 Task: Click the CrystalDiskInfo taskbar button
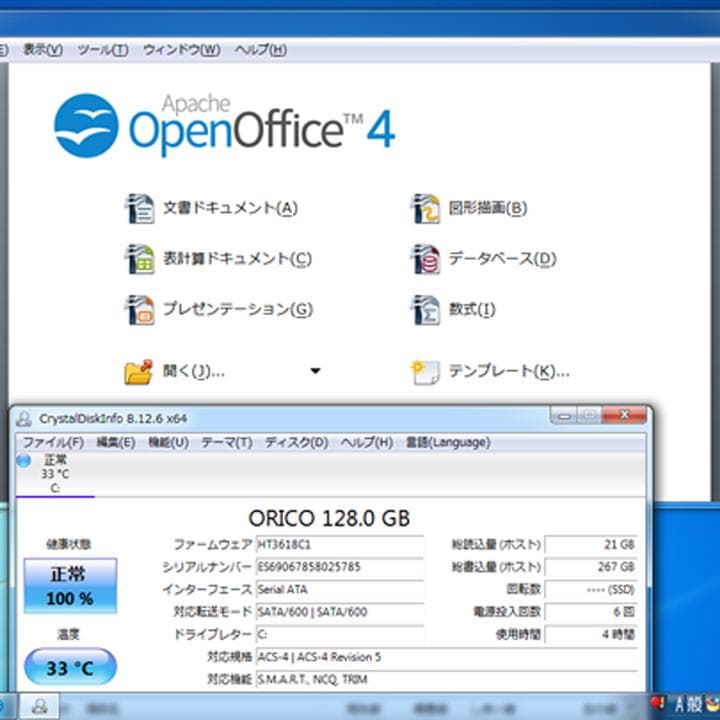click(39, 706)
